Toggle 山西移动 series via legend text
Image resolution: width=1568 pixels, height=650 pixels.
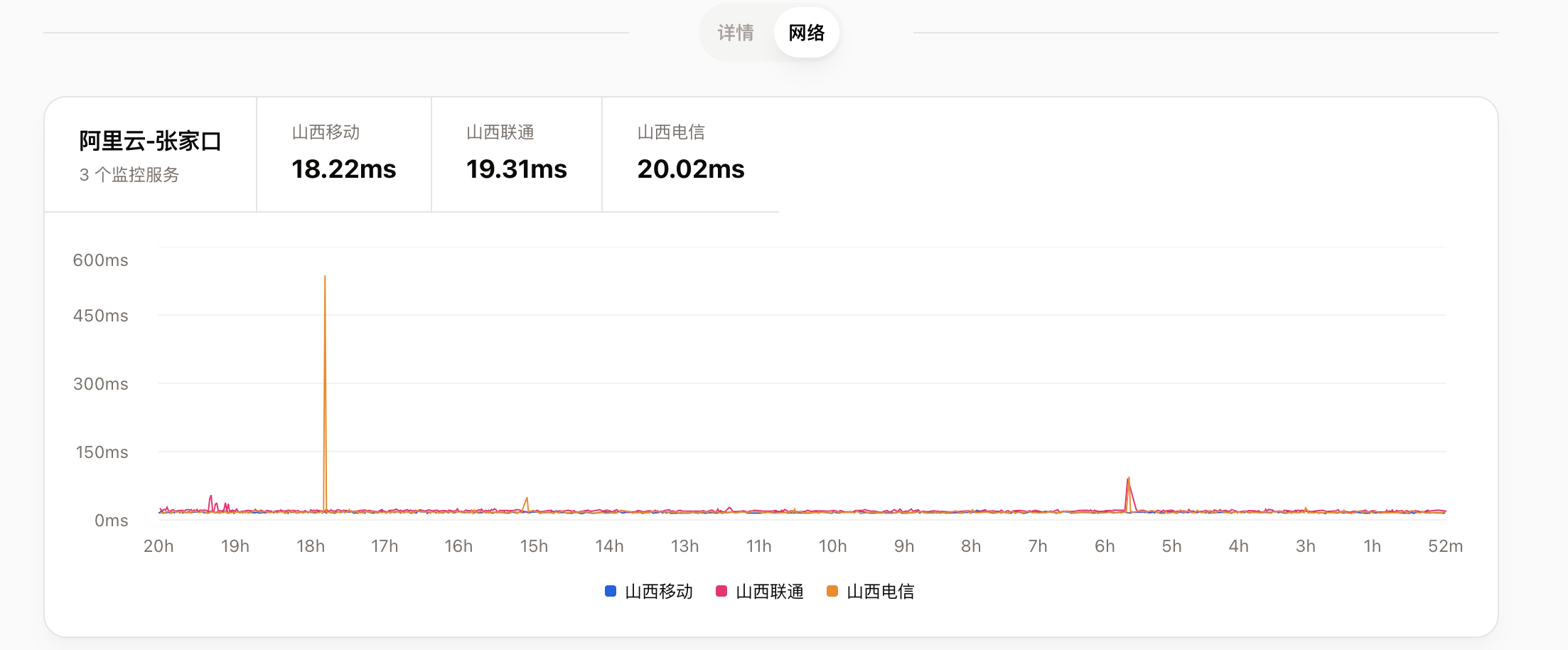[x=659, y=591]
